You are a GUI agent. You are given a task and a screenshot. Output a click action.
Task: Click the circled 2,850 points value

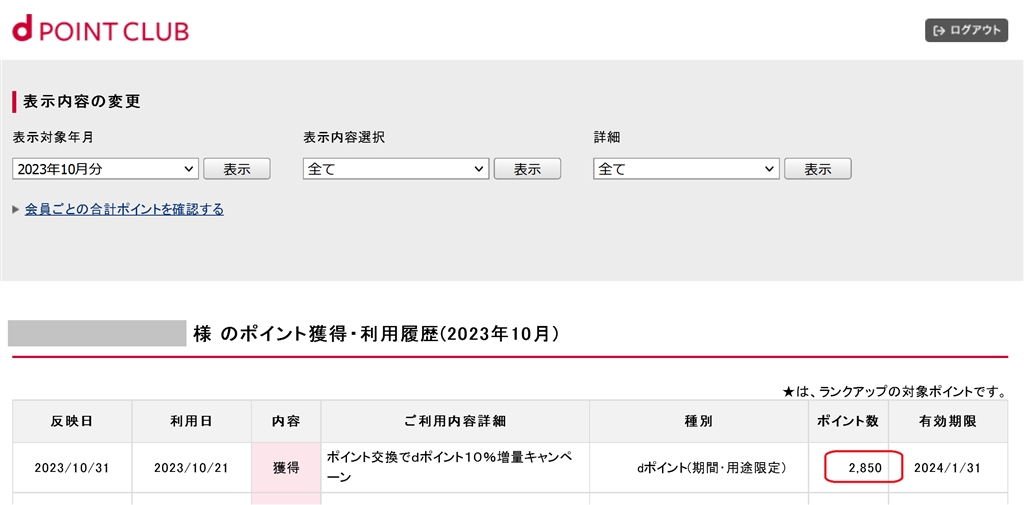864,468
